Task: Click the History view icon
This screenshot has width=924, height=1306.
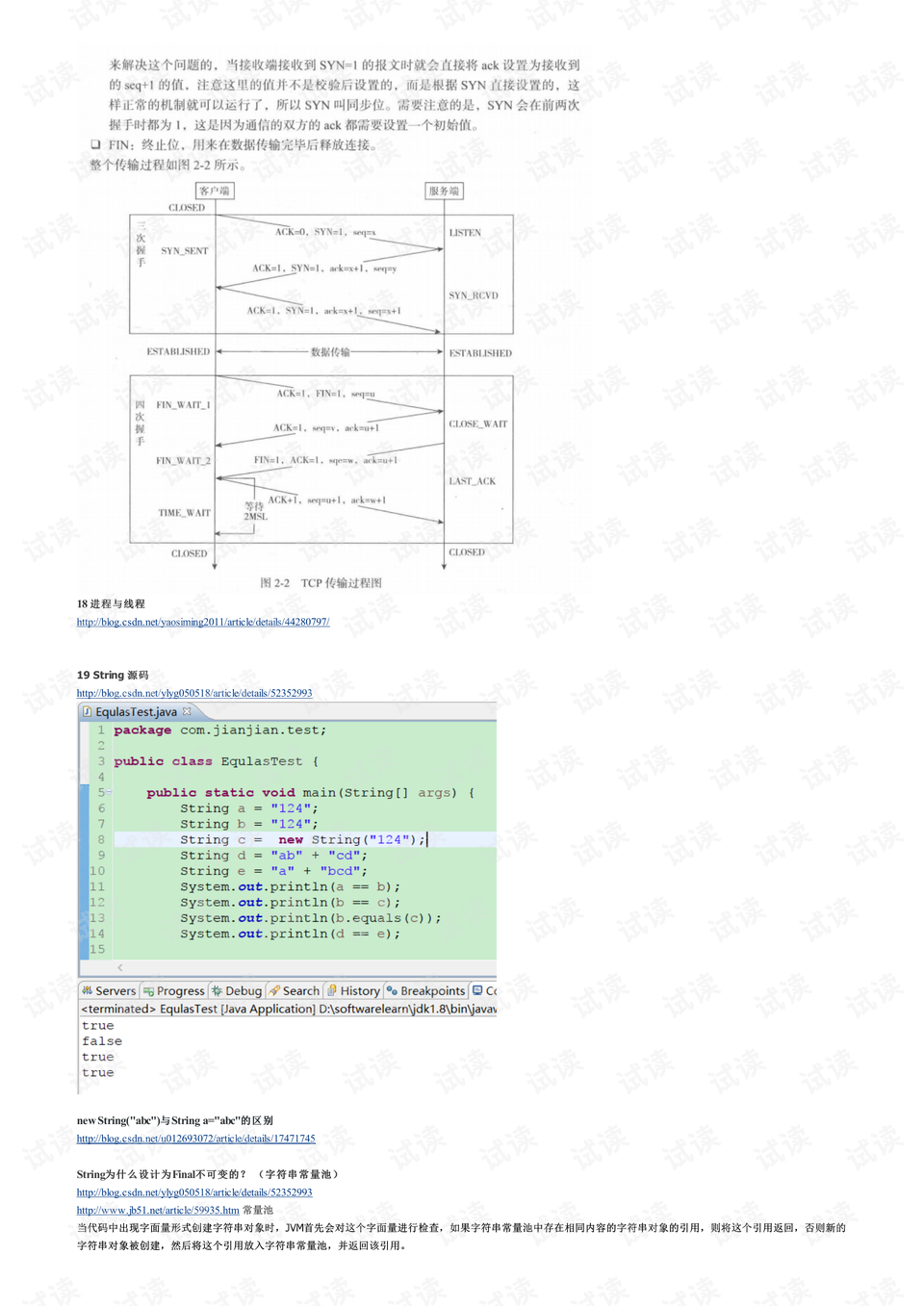Action: tap(334, 990)
